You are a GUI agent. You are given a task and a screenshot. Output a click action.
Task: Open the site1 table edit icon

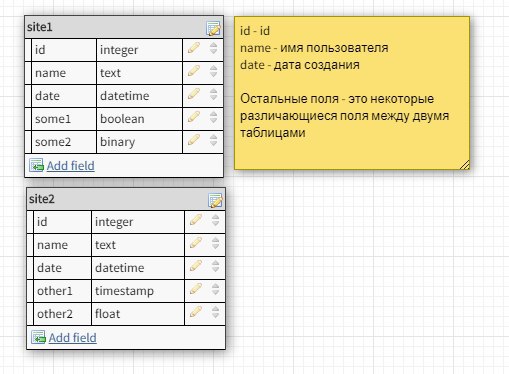[213, 28]
